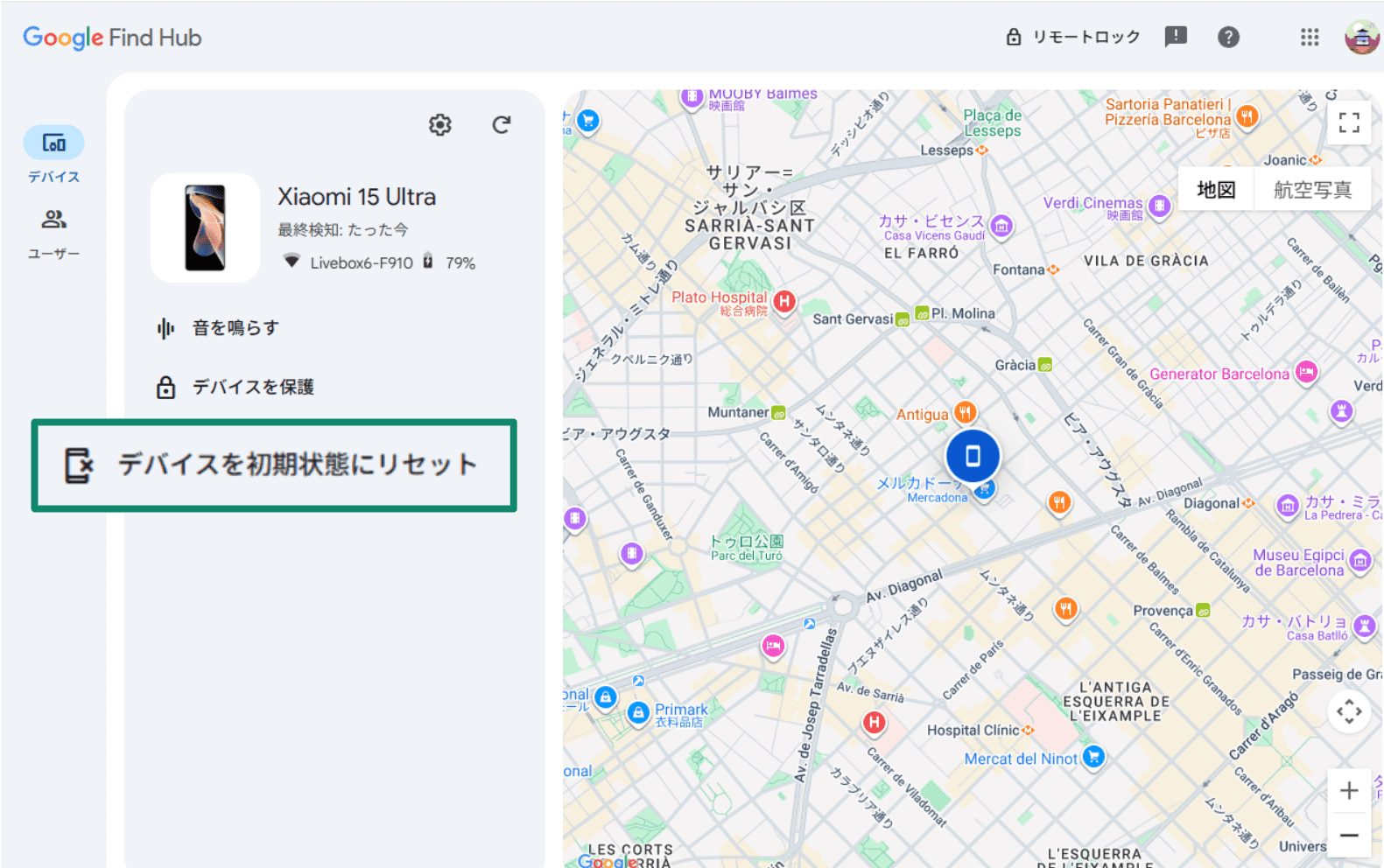Image resolution: width=1384 pixels, height=868 pixels.
Task: Select the デバイス sidebar tab
Action: tap(53, 155)
